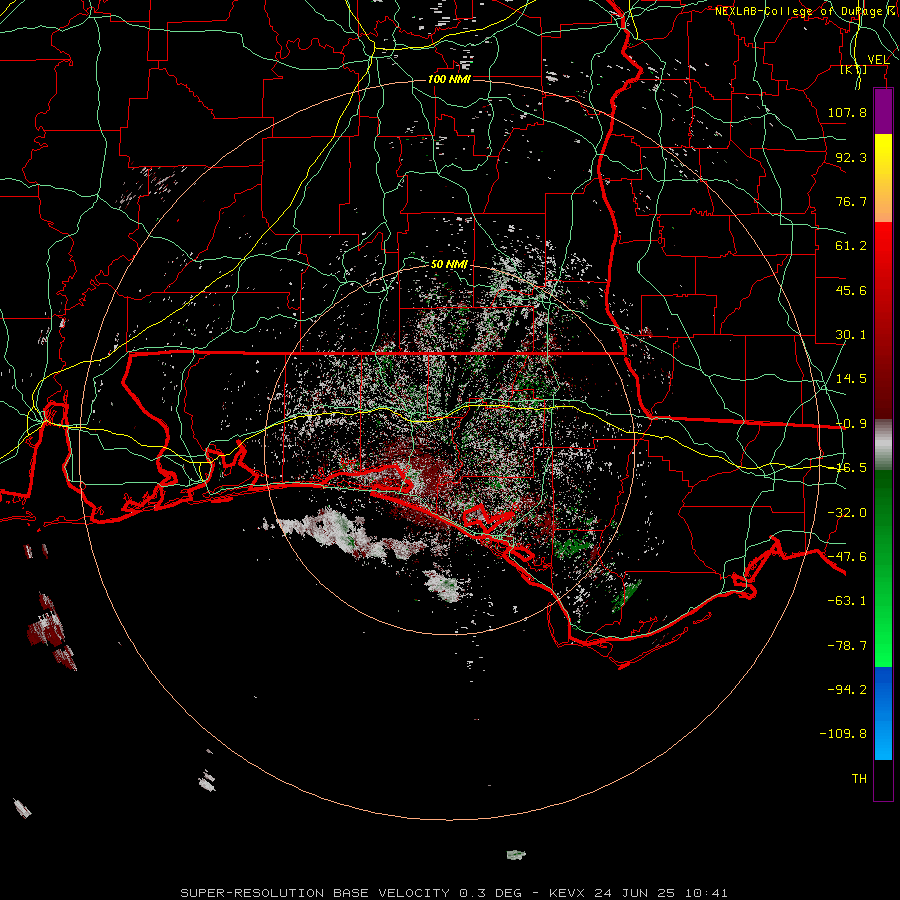Click the purple swatch atop the velocity scale

(883, 112)
